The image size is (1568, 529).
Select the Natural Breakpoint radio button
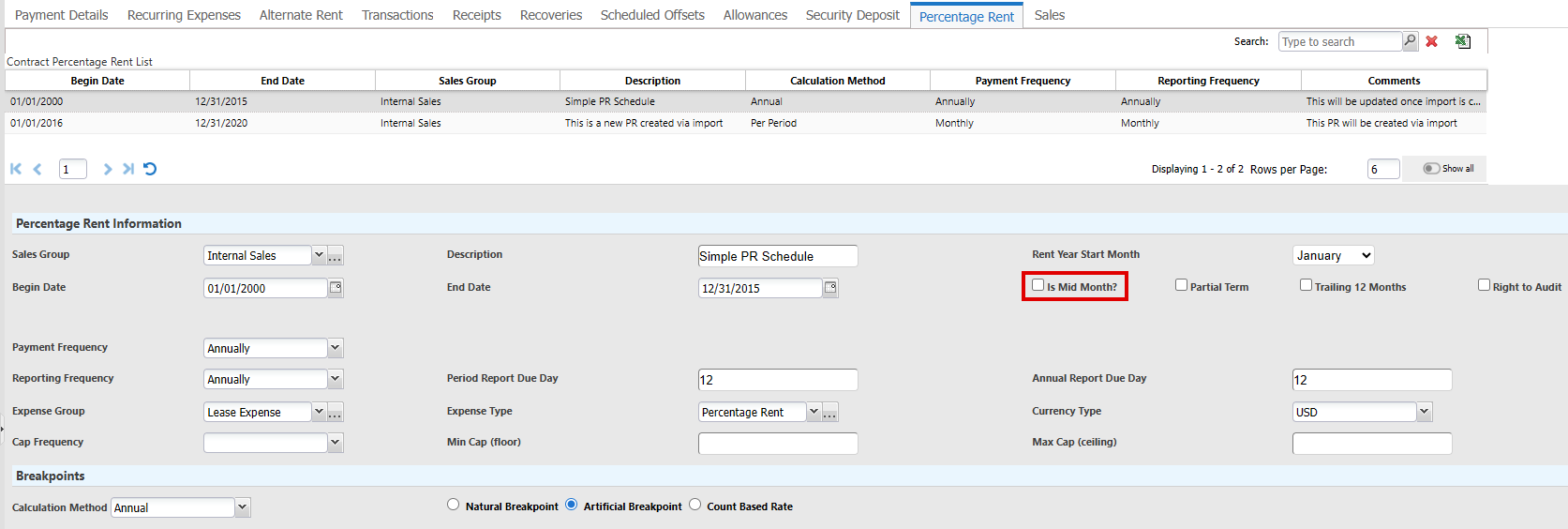(454, 505)
